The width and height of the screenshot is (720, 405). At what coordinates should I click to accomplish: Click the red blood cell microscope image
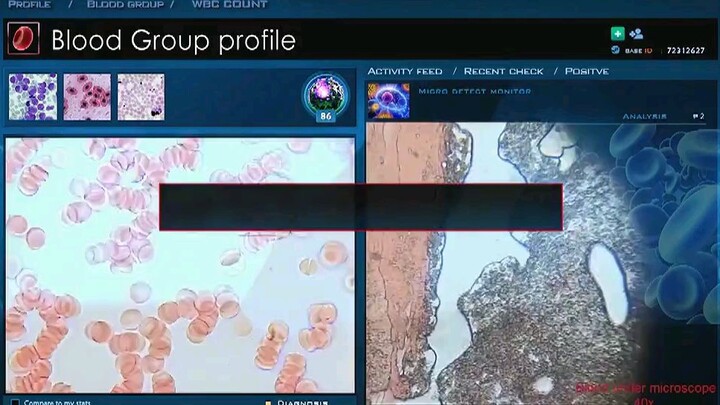[180, 265]
